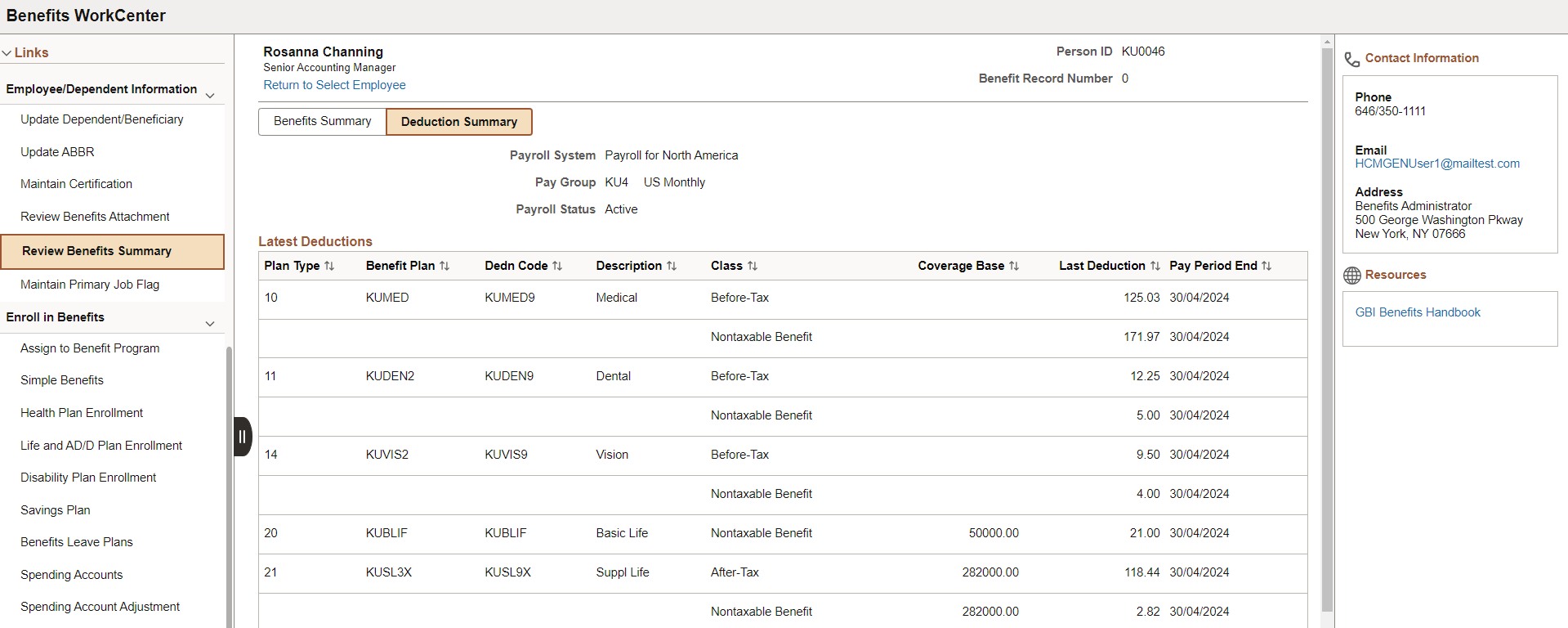Click the Contact Information phone icon
The image size is (1568, 628).
pos(1352,59)
